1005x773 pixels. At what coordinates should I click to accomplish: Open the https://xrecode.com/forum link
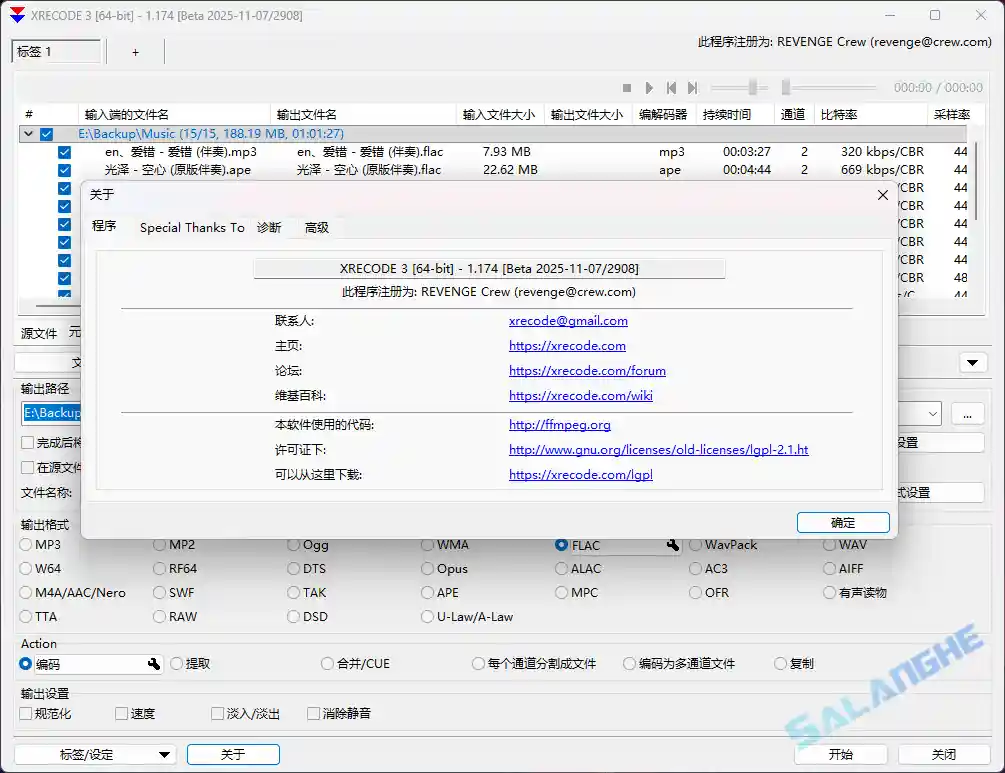(588, 370)
